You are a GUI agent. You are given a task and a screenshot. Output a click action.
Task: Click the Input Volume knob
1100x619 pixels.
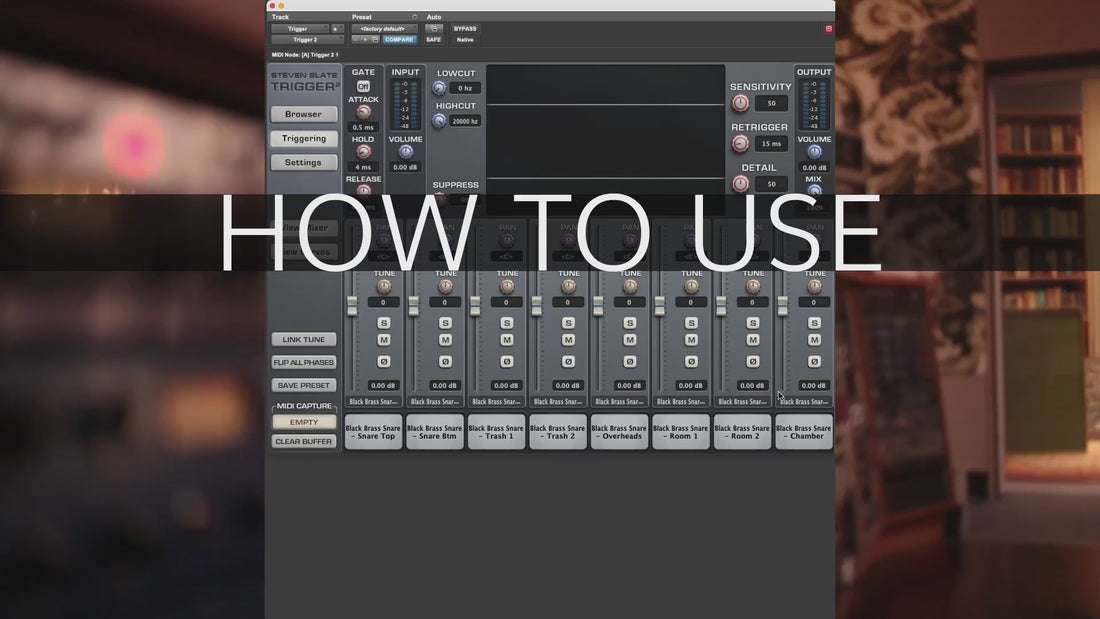pyautogui.click(x=405, y=152)
